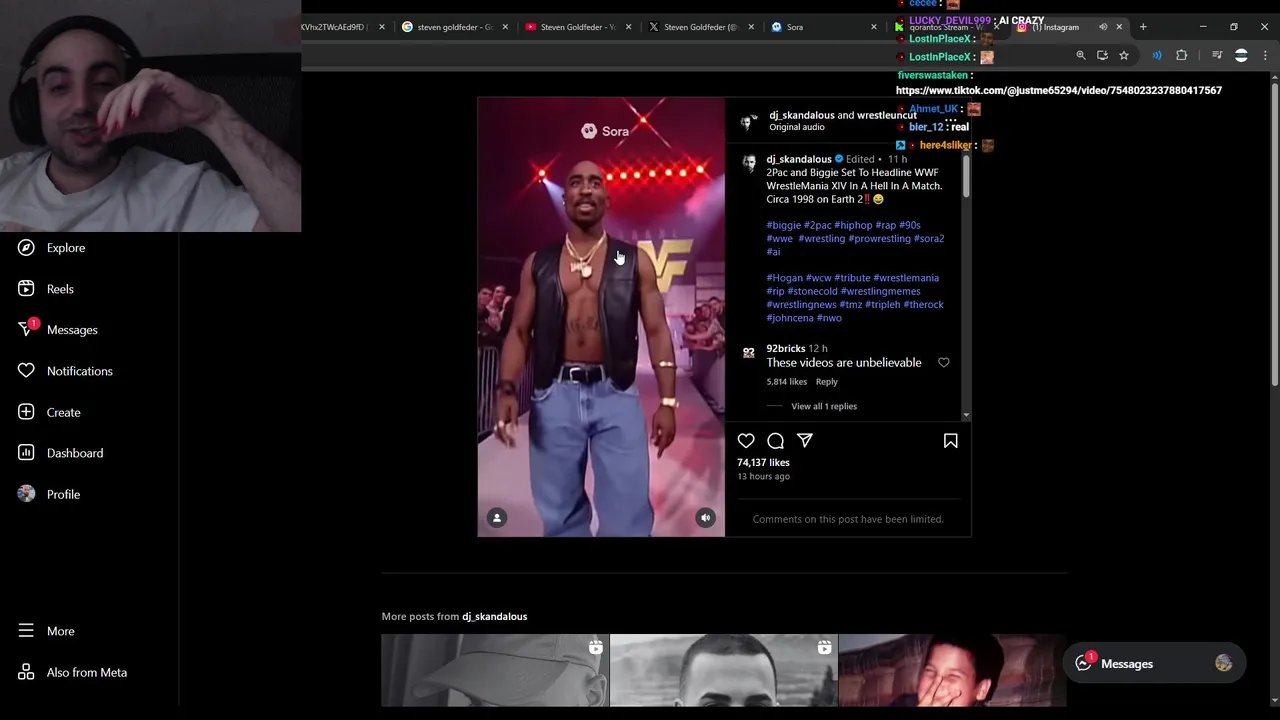Open dj_skandalous profile from the caption

click(x=799, y=159)
